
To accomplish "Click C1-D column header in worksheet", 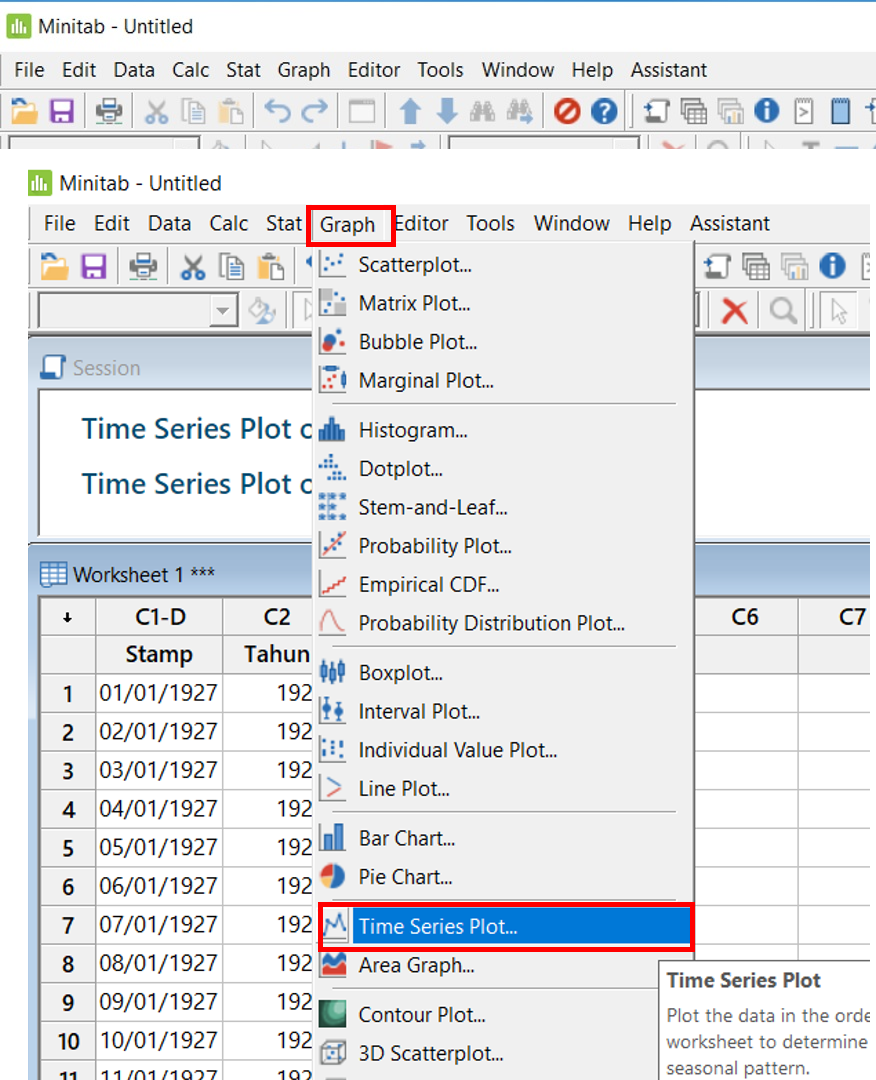I will pyautogui.click(x=160, y=617).
